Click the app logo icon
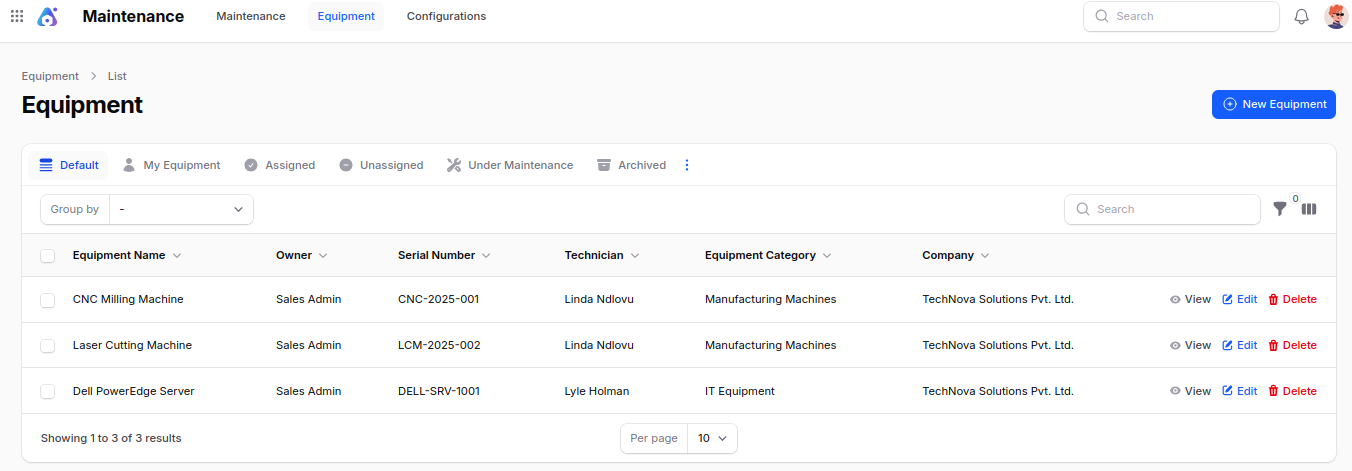Screen dimensions: 1352x471 click(x=47, y=16)
